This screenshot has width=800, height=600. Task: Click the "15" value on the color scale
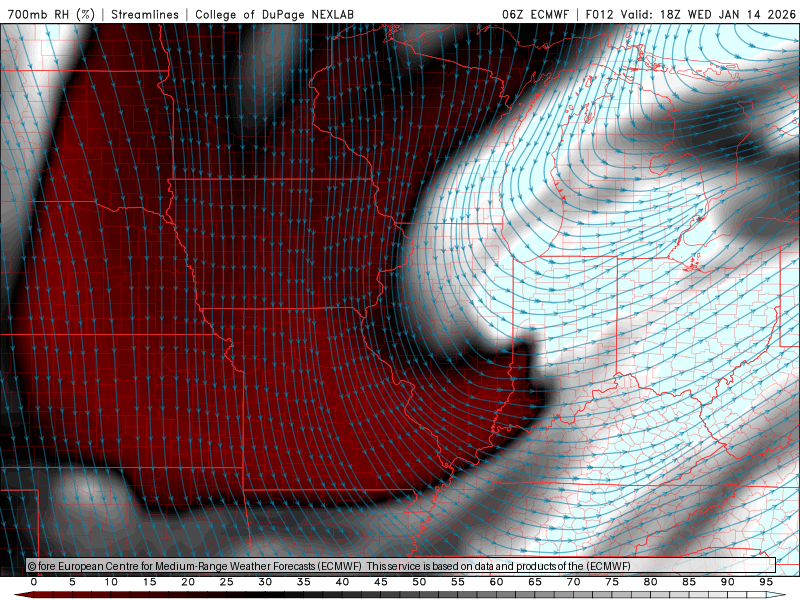click(149, 582)
